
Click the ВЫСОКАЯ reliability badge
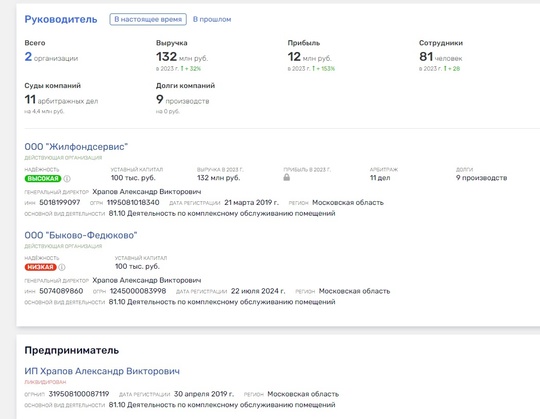point(43,179)
